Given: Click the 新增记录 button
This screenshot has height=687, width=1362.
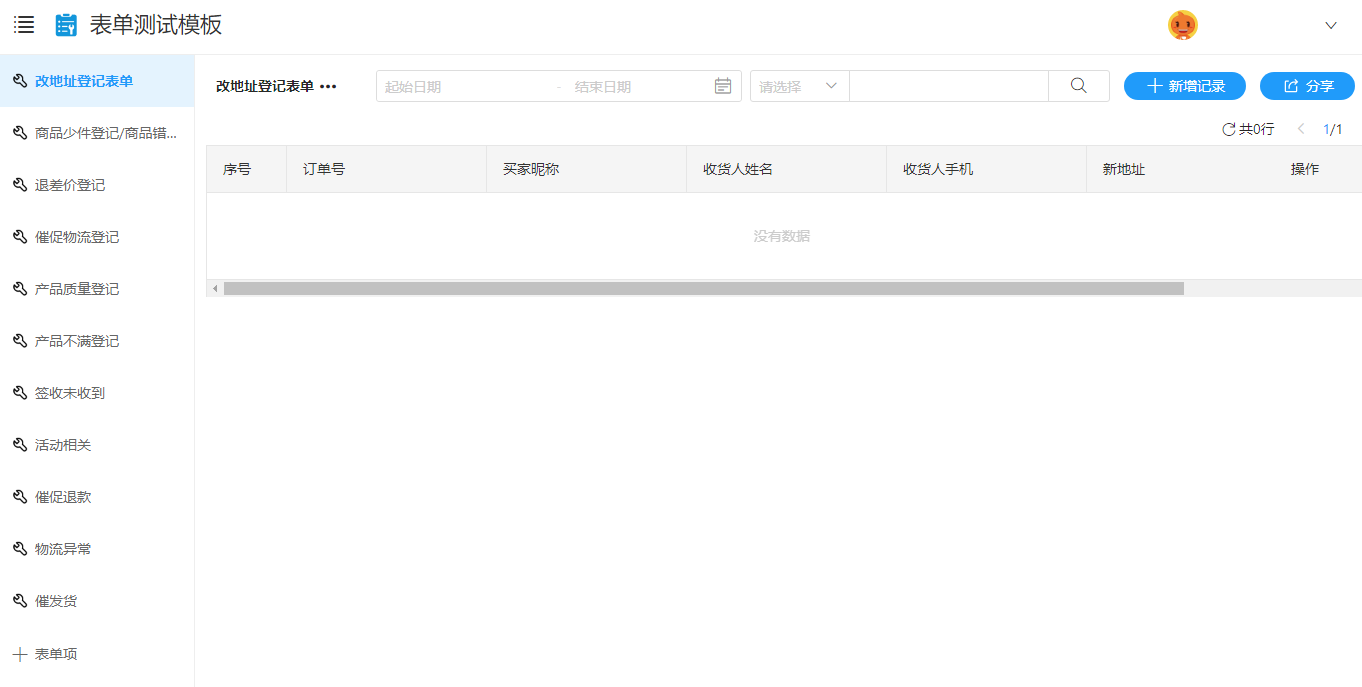Looking at the screenshot, I should tap(1184, 86).
